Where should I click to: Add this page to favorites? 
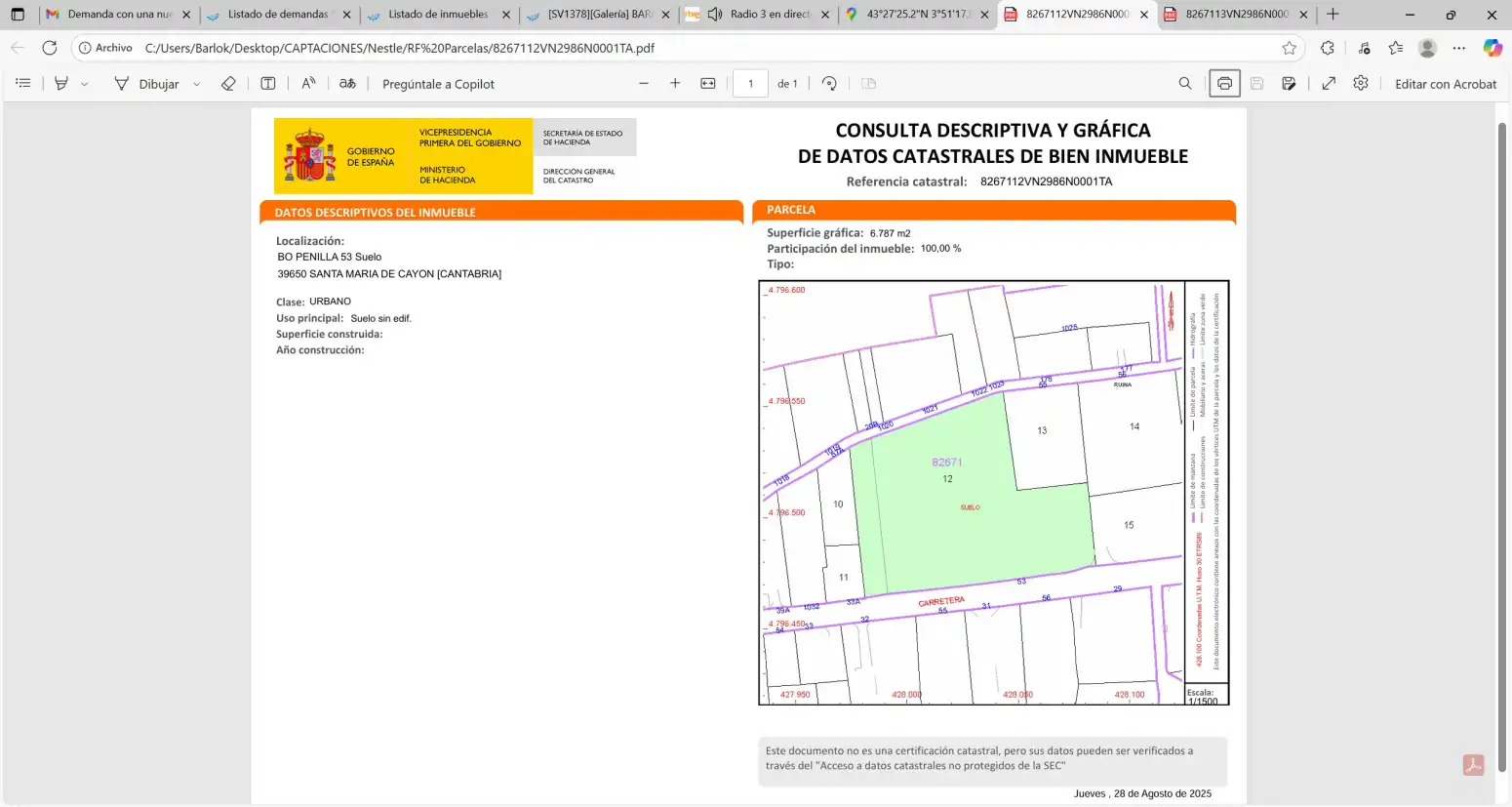pos(1290,48)
